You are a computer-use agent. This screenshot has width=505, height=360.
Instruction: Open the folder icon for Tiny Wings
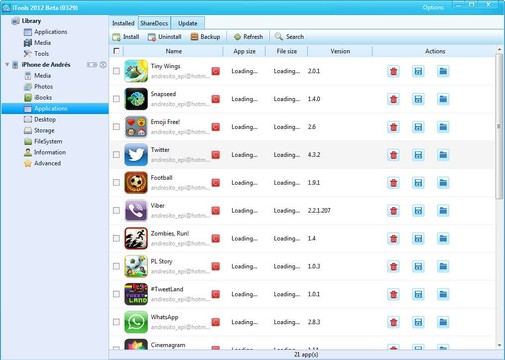pos(443,71)
